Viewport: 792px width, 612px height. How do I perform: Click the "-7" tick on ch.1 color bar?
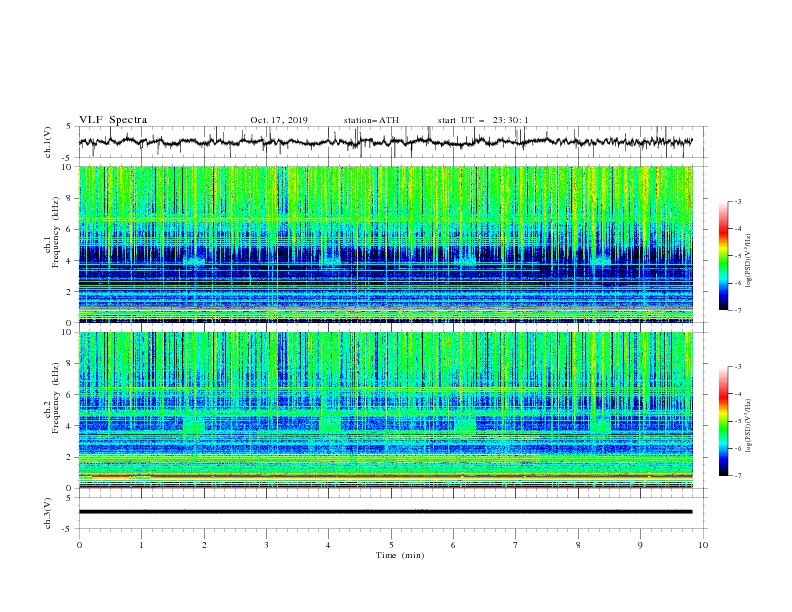(x=738, y=310)
